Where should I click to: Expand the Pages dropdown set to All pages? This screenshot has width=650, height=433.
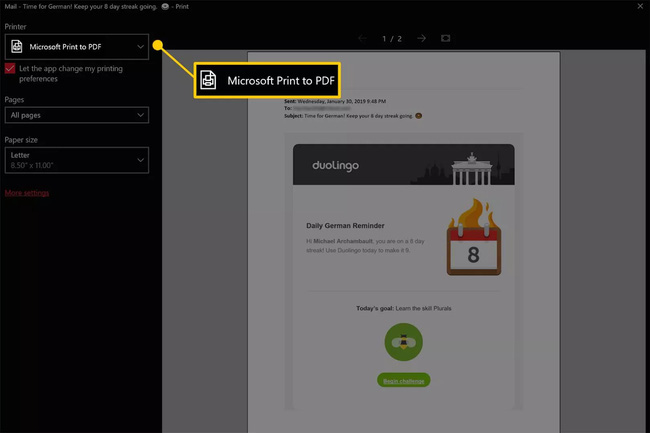point(77,115)
